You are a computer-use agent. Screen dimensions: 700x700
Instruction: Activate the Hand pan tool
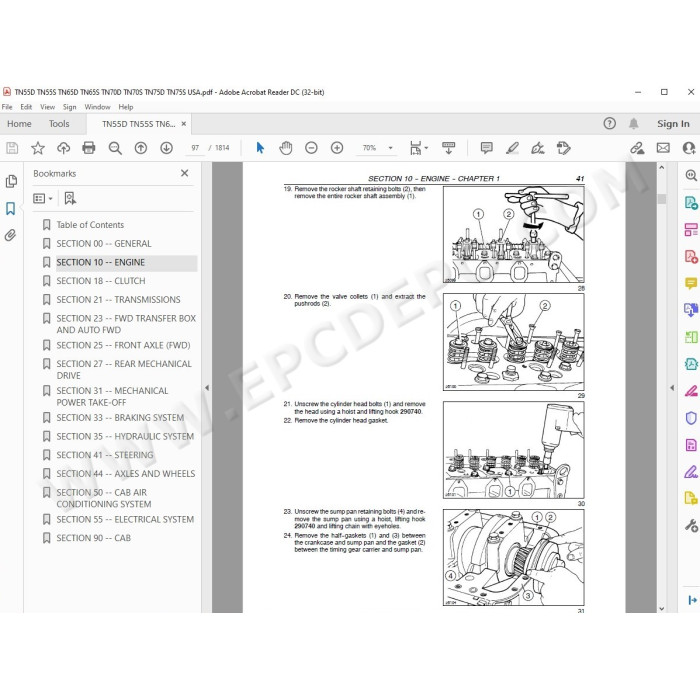(286, 148)
